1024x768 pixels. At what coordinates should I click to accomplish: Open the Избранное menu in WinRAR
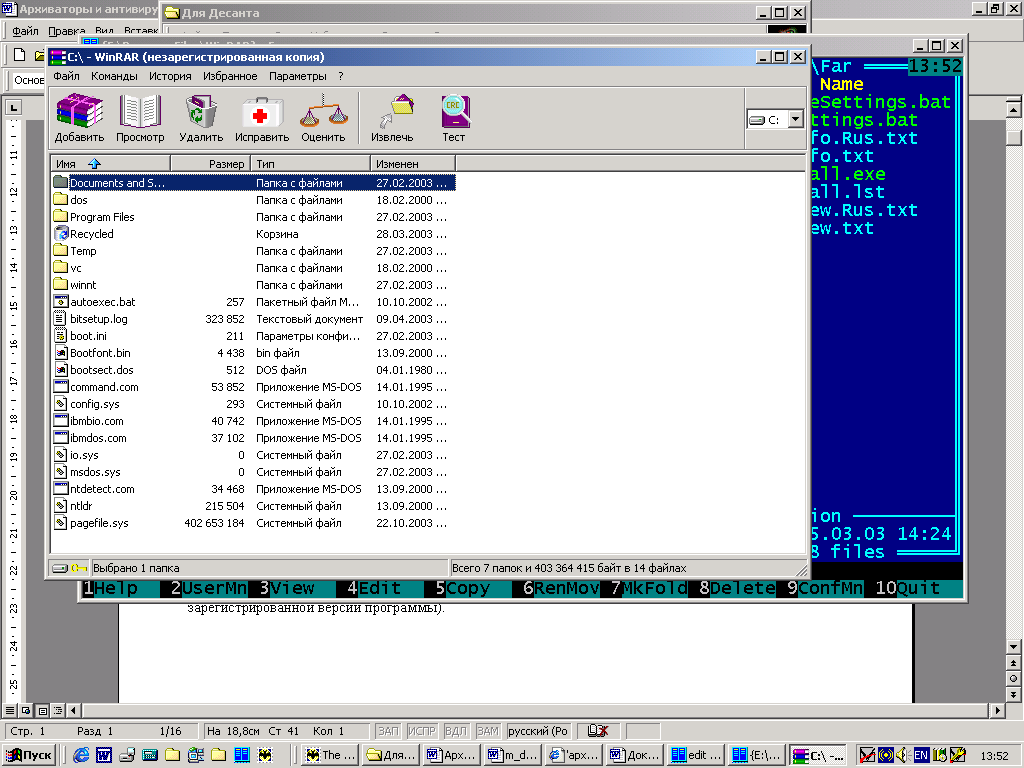click(230, 76)
